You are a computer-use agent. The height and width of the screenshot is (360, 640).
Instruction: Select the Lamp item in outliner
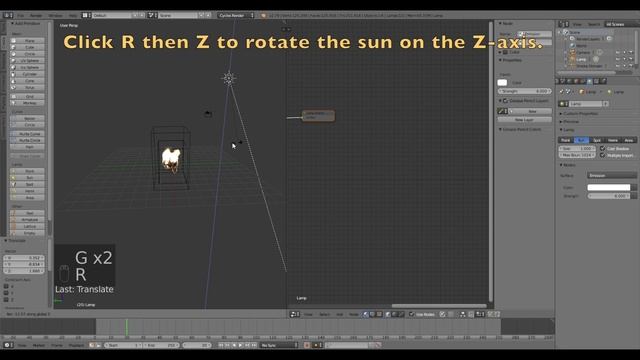pyautogui.click(x=581, y=59)
